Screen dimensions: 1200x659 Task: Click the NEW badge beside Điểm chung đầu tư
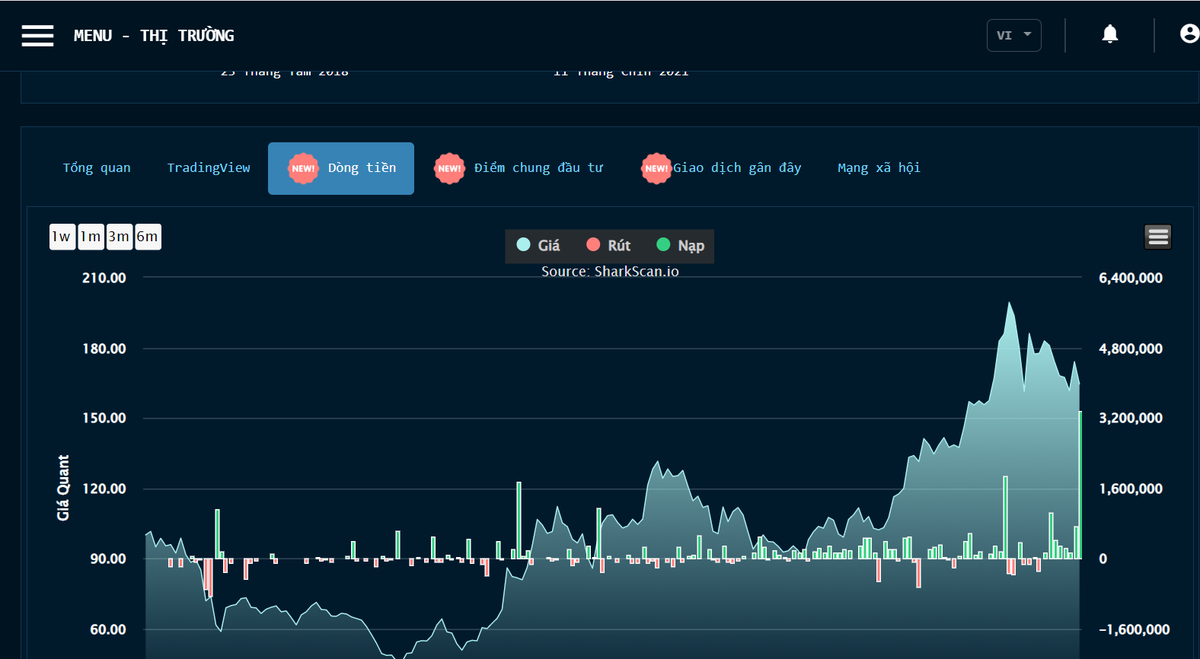point(450,168)
